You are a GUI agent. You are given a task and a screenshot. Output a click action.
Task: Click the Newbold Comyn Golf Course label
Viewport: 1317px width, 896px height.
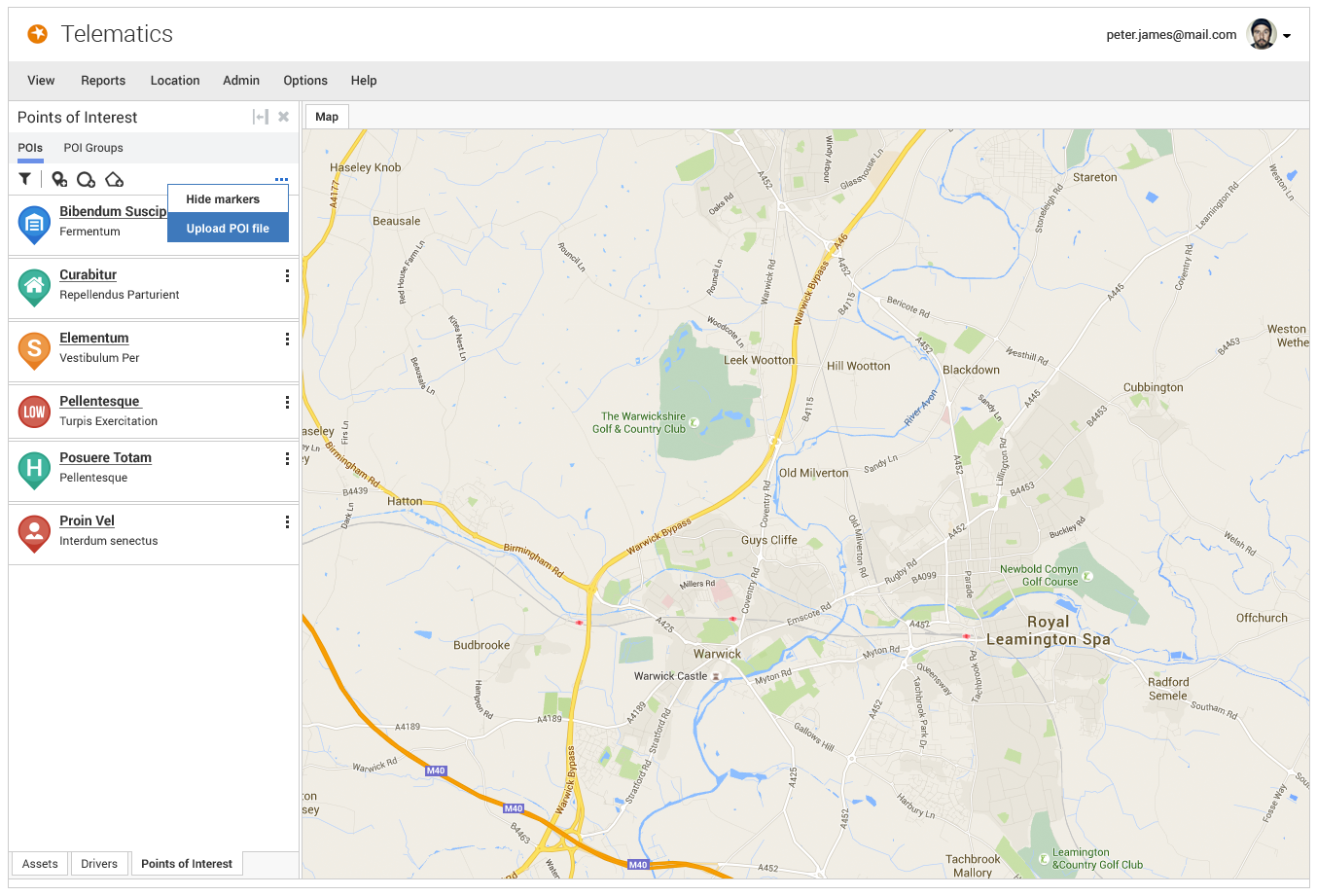pos(1040,575)
